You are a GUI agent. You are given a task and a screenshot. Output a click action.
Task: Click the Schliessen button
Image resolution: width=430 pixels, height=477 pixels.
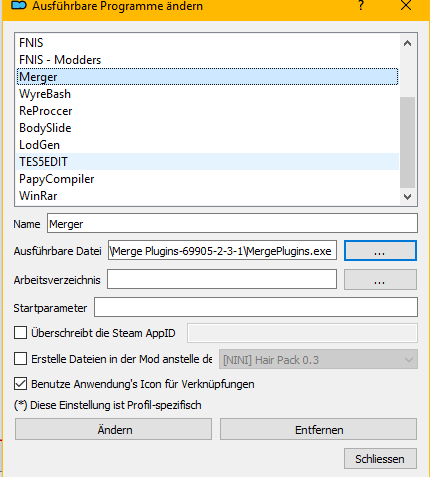380,459
